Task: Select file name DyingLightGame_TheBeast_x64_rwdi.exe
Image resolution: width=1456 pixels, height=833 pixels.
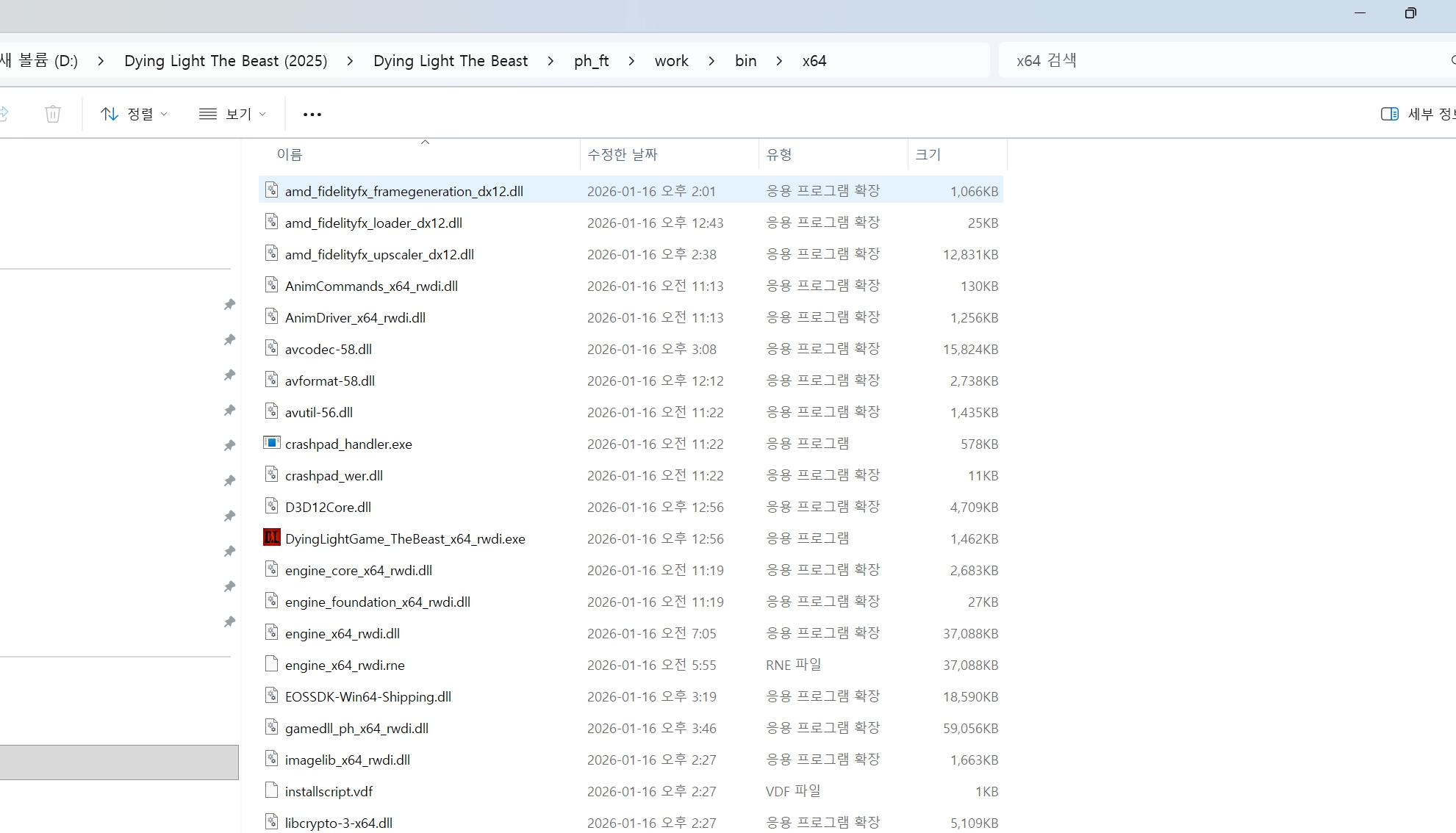Action: (405, 539)
